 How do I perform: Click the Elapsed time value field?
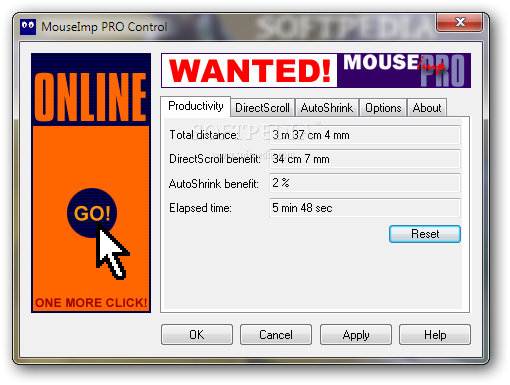tap(365, 208)
